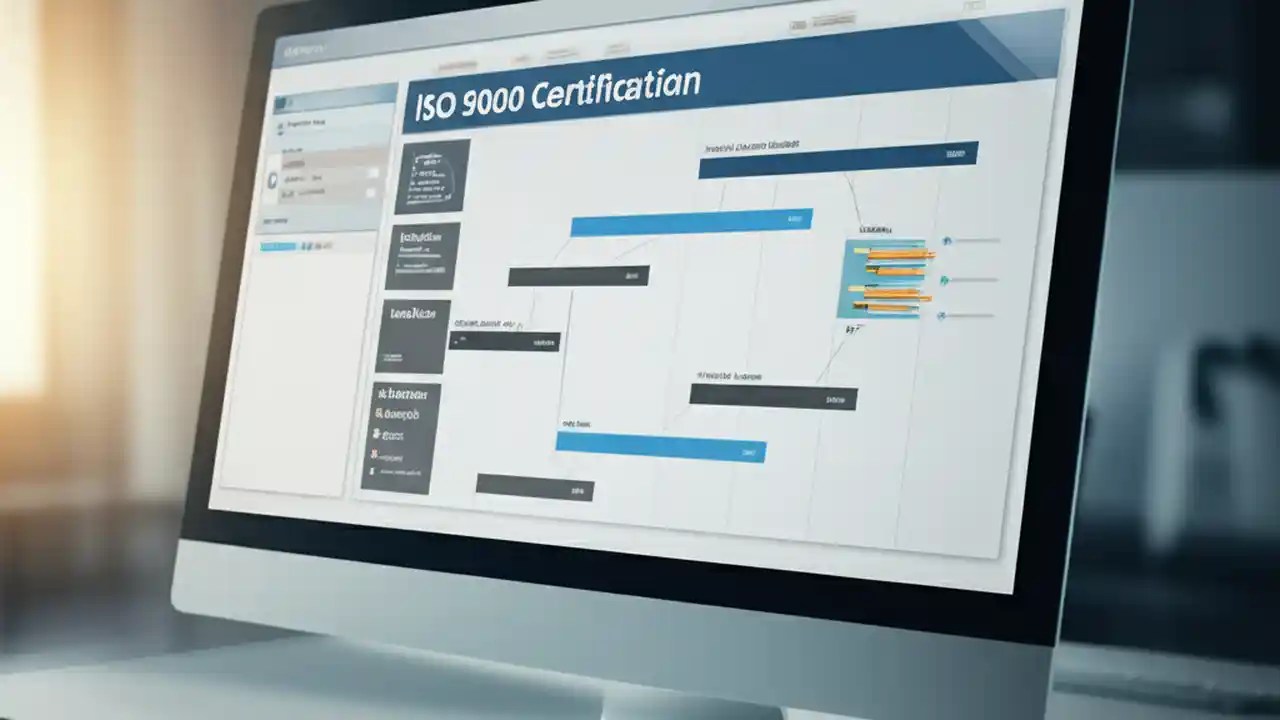Click the icon left of the bottom slider
Screen dimensions: 1280x720
pos(941,315)
